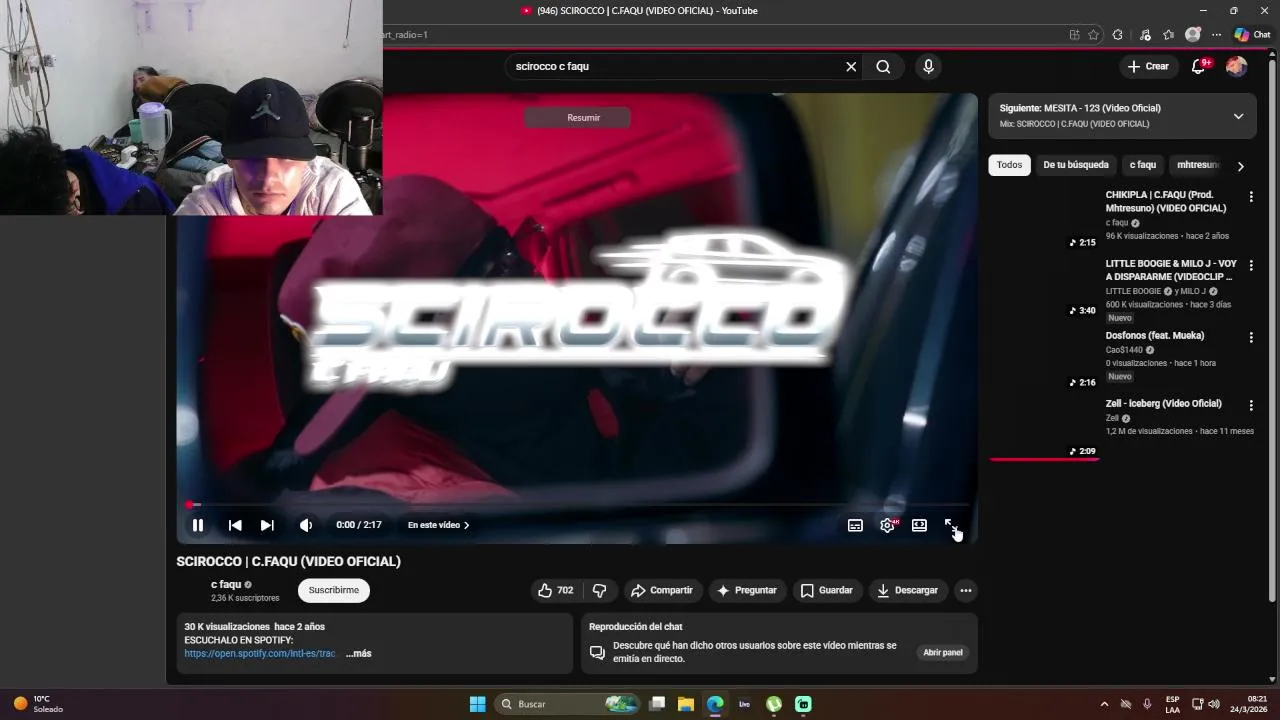Open the more actions three-dot menu
The width and height of the screenshot is (1280, 720).
[965, 591]
